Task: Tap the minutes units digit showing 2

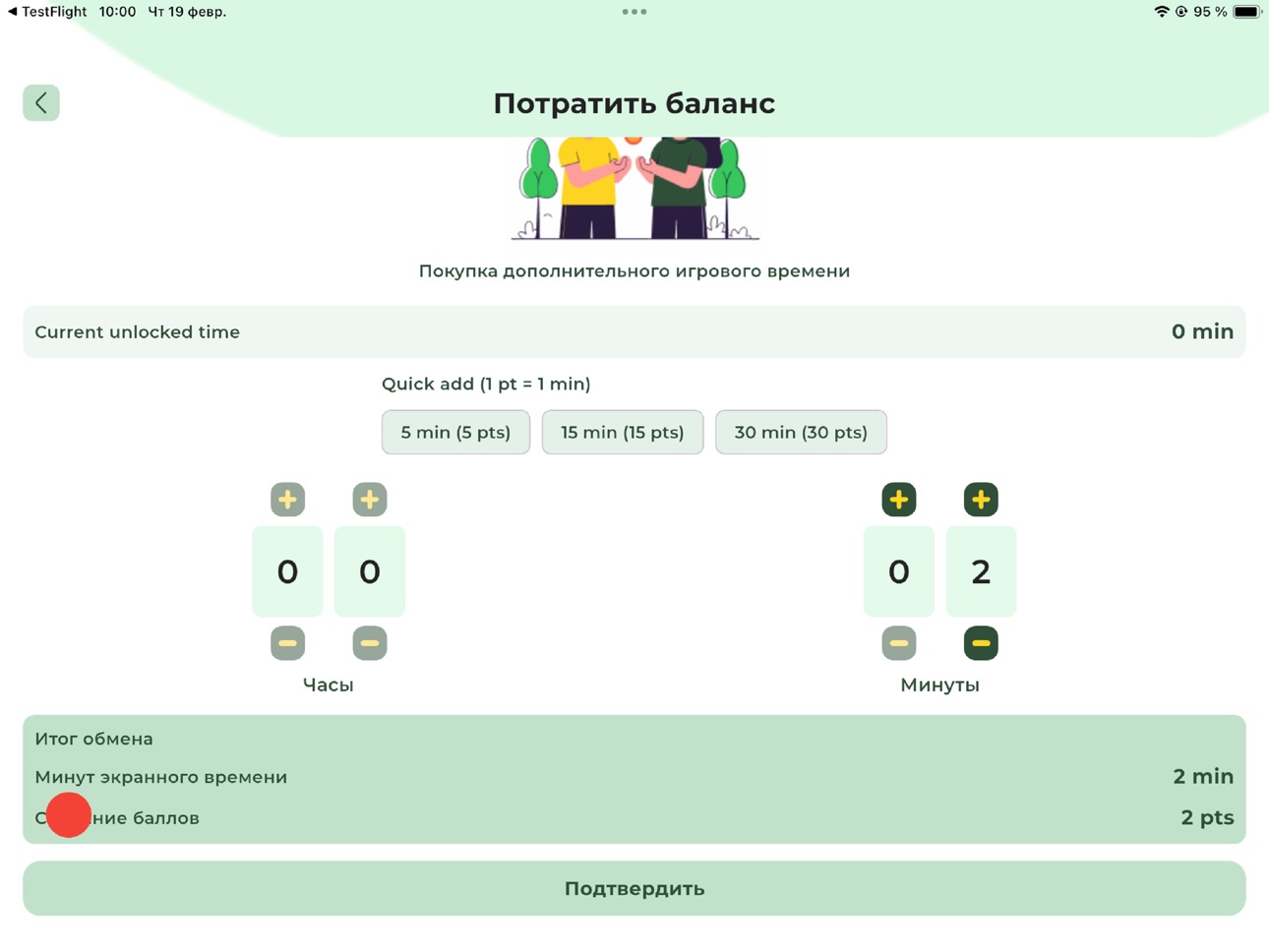Action: 981,571
